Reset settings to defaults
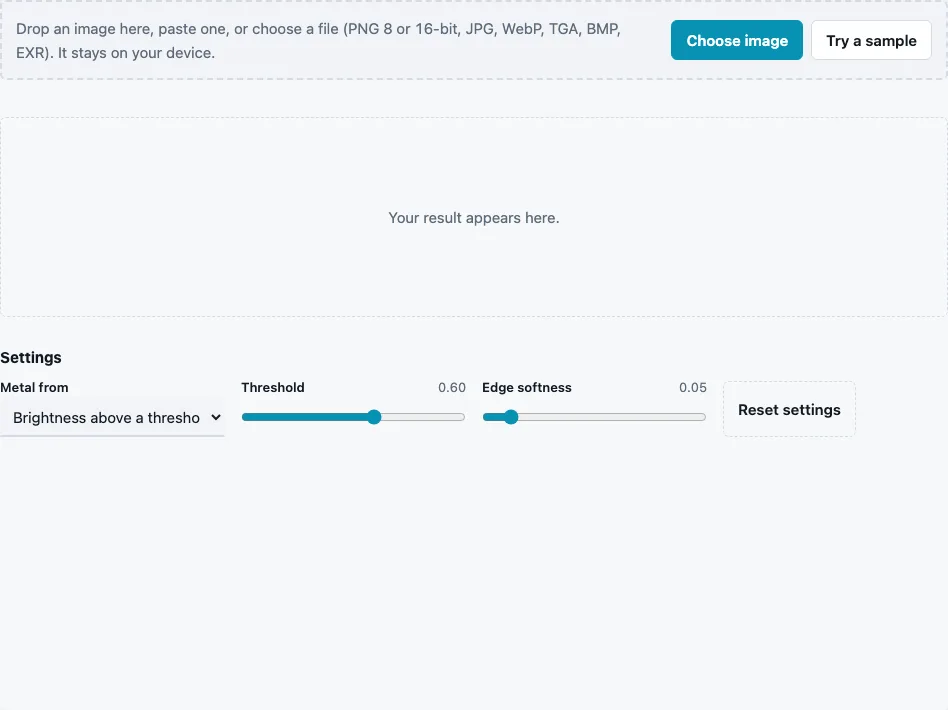The width and height of the screenshot is (948, 710). 789,409
